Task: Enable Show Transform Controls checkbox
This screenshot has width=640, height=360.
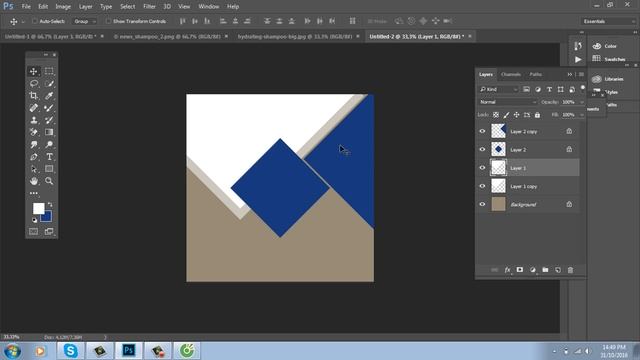Action: click(108, 21)
